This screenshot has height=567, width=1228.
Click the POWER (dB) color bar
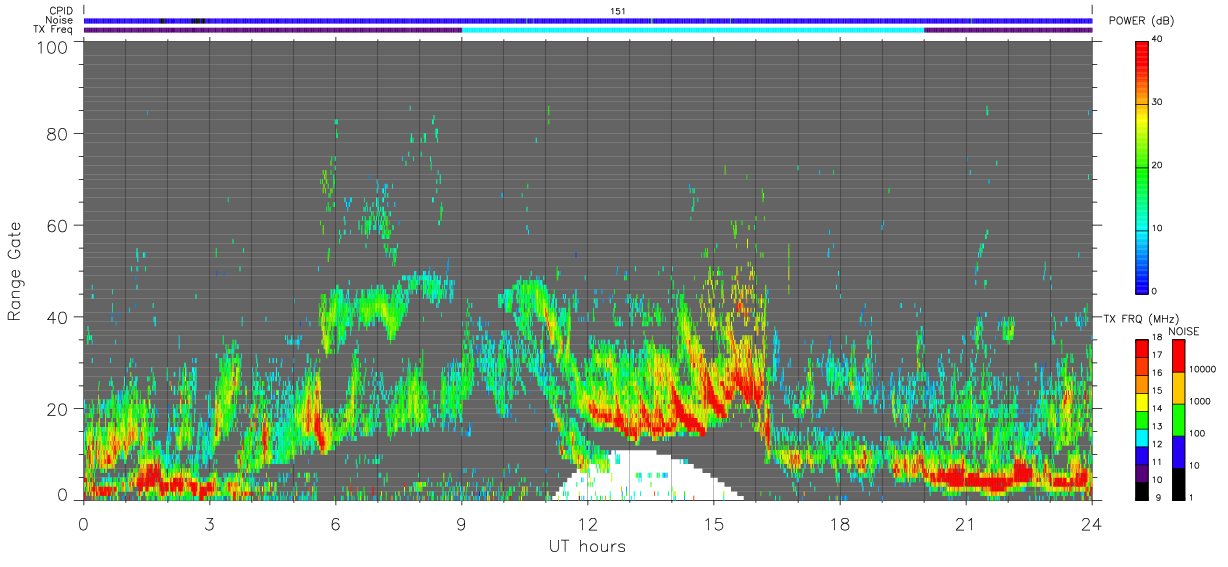click(x=1141, y=166)
